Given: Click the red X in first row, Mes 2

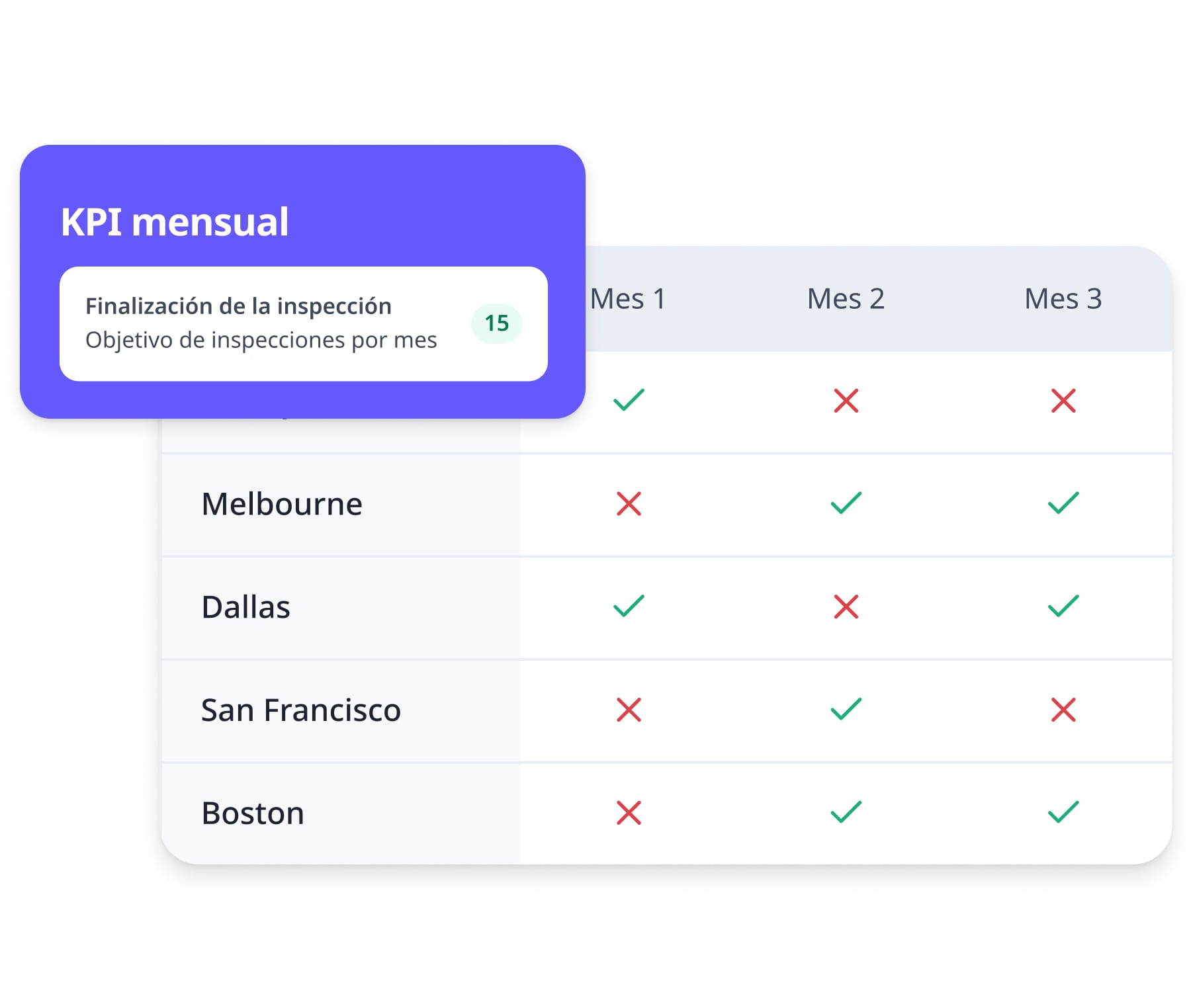Looking at the screenshot, I should coord(846,401).
